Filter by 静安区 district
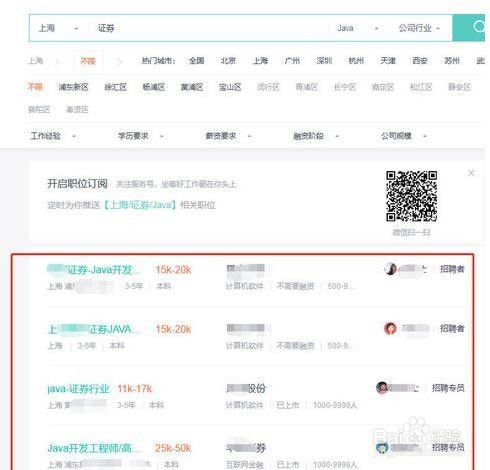Viewport: 490px width, 470px height. pos(459,87)
